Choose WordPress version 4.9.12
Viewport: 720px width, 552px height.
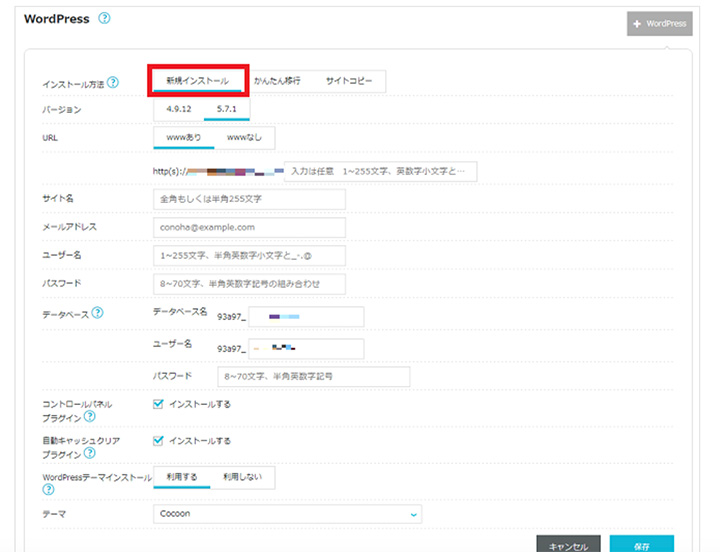[179, 109]
